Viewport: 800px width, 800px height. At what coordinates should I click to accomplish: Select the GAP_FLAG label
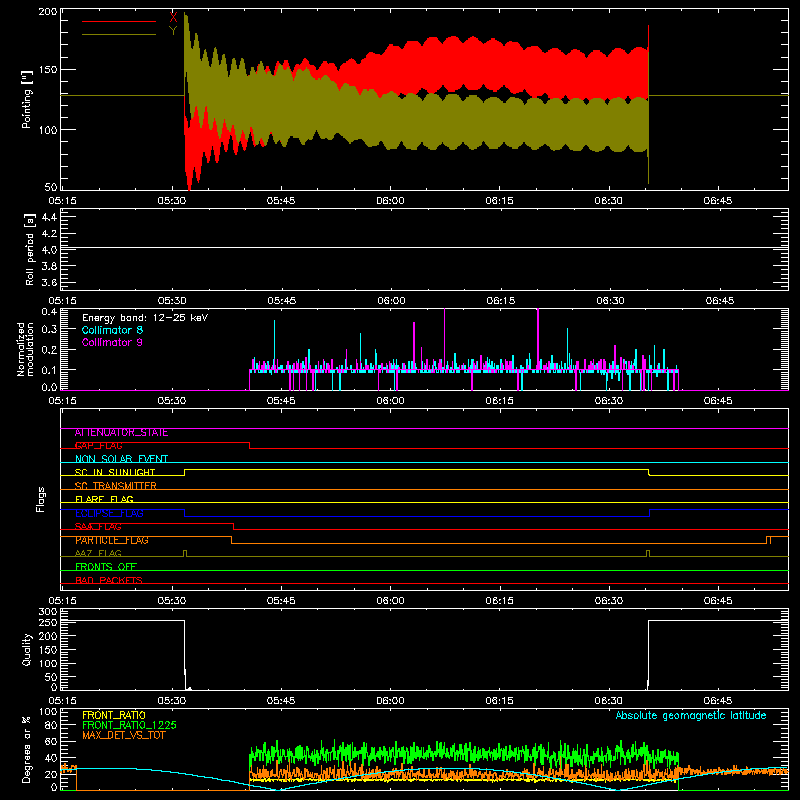pyautogui.click(x=98, y=446)
